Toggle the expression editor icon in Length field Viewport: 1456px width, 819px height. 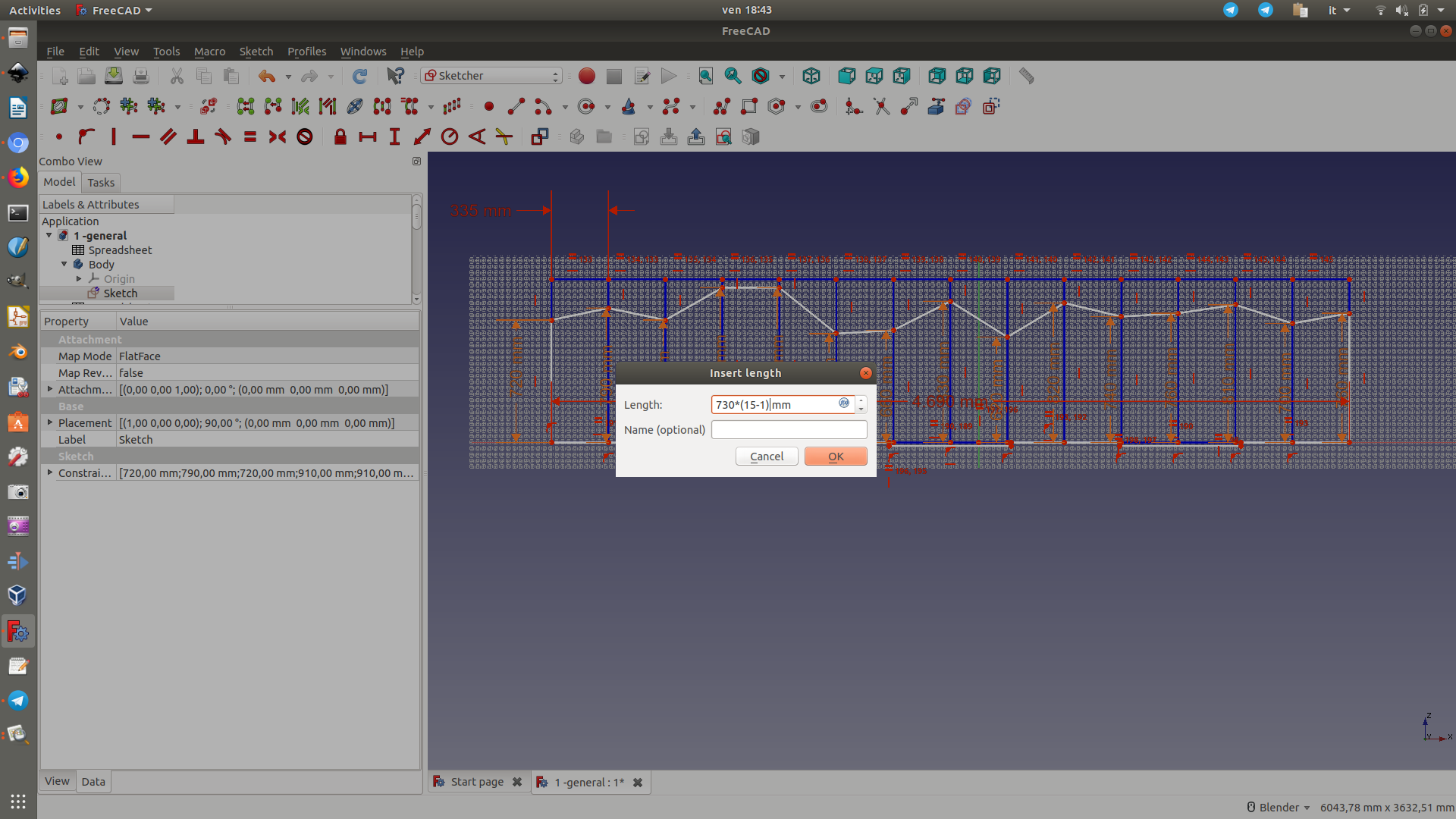(844, 403)
